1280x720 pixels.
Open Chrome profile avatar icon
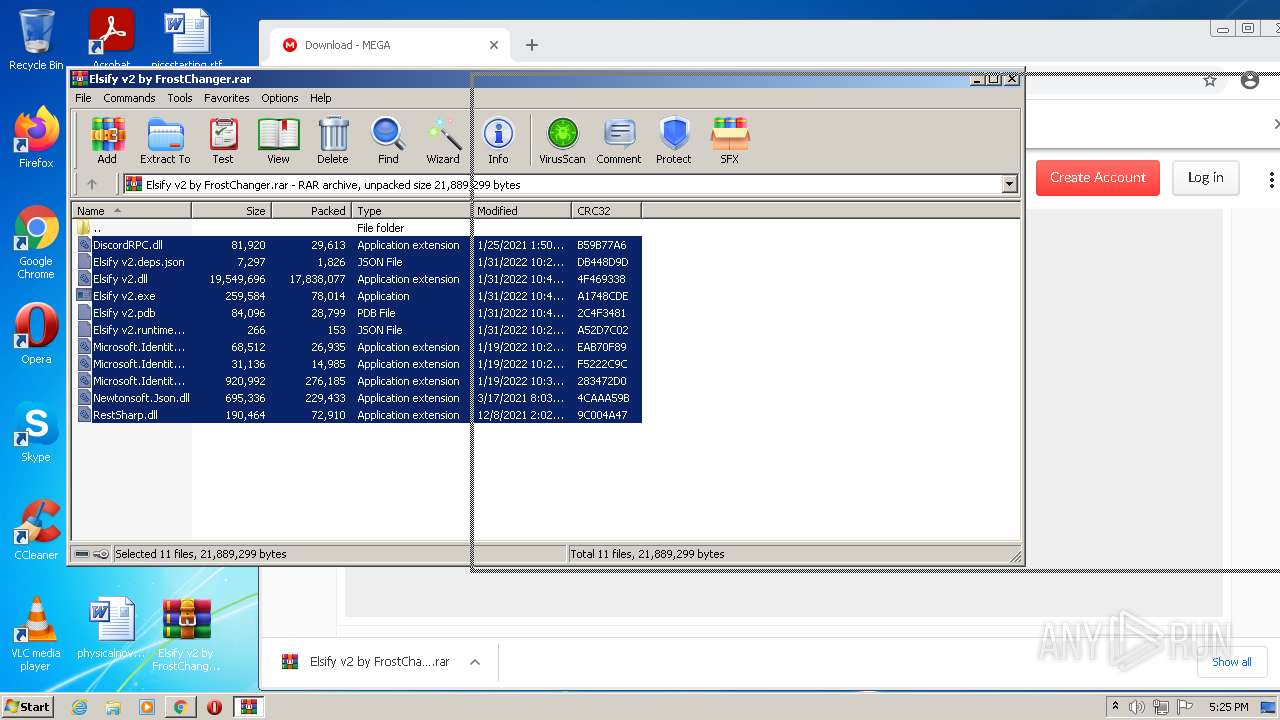pyautogui.click(x=1250, y=80)
